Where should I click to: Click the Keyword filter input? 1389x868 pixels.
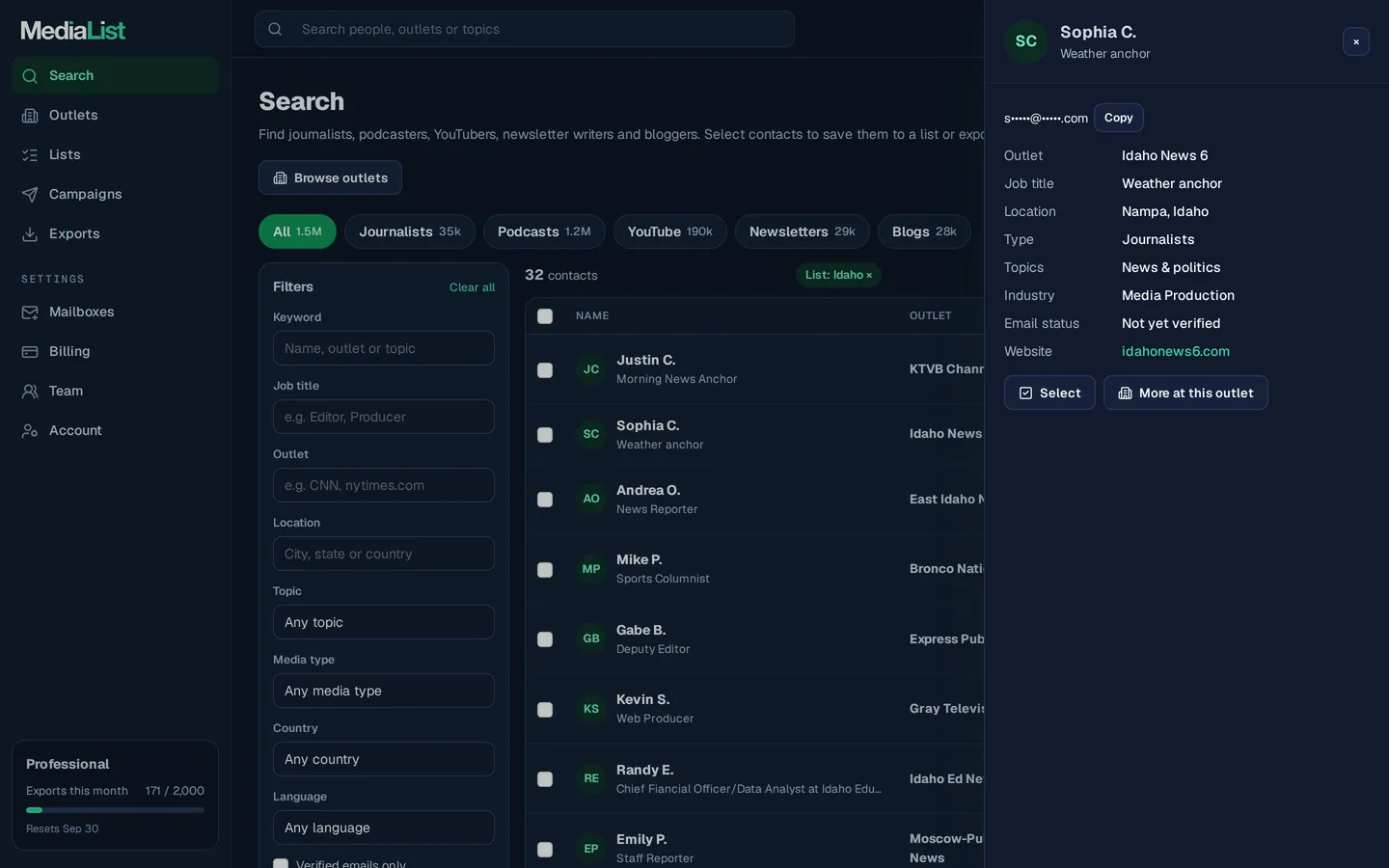tap(384, 348)
